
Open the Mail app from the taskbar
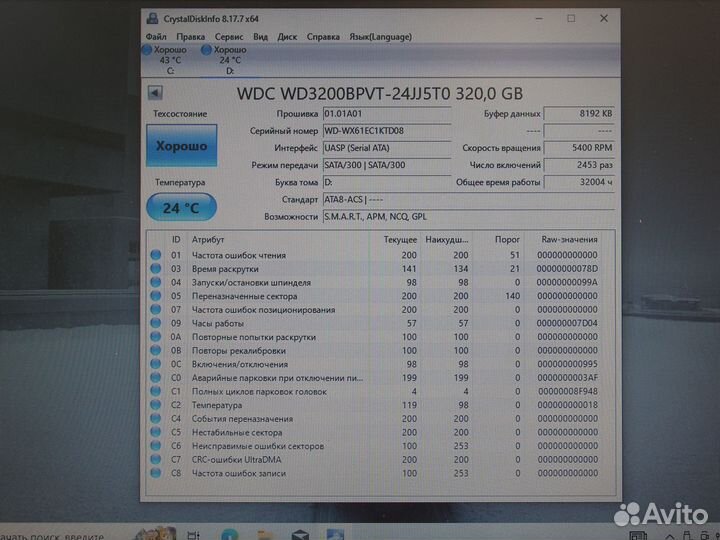coord(300,535)
